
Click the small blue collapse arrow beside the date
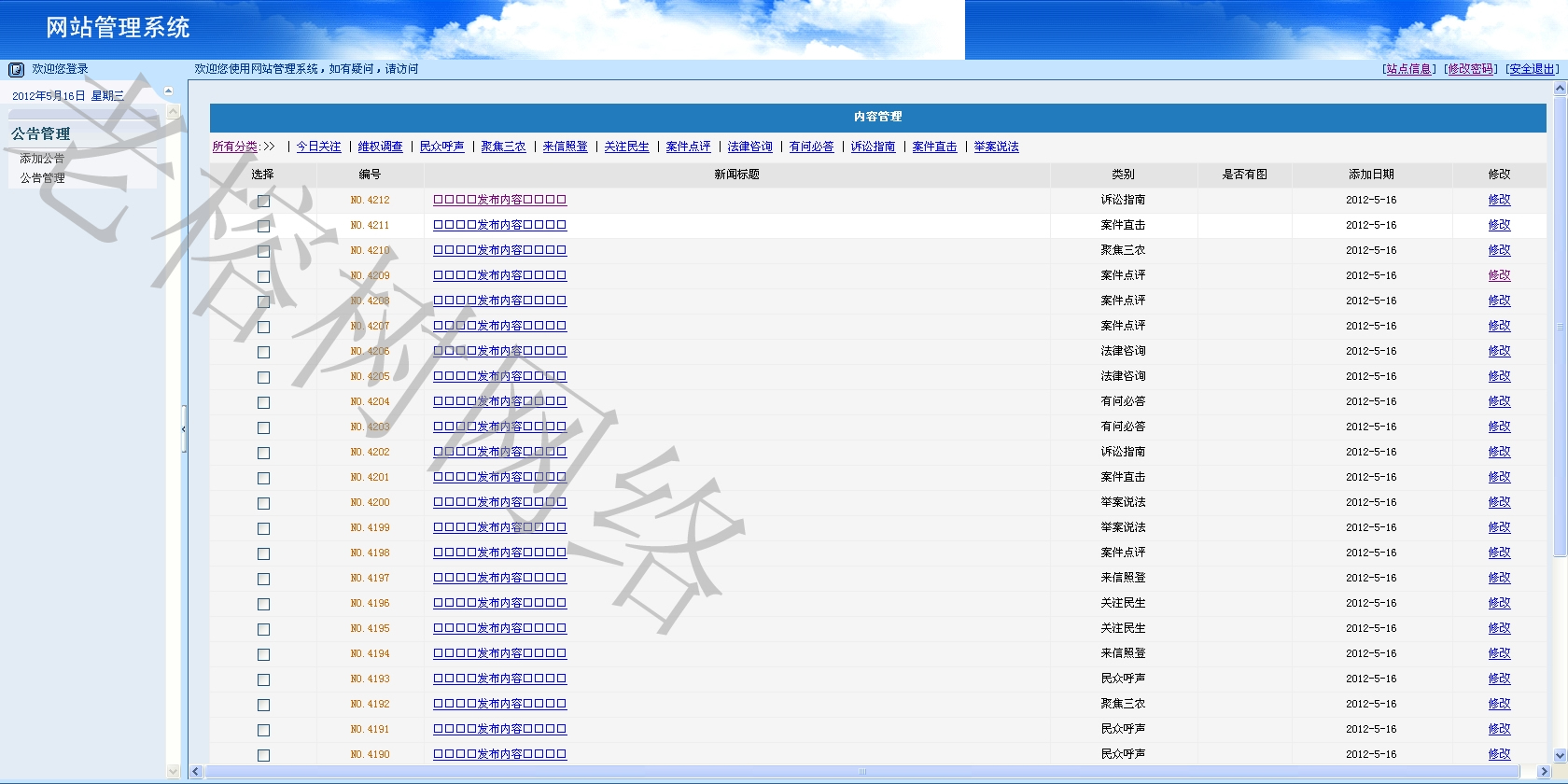point(168,91)
